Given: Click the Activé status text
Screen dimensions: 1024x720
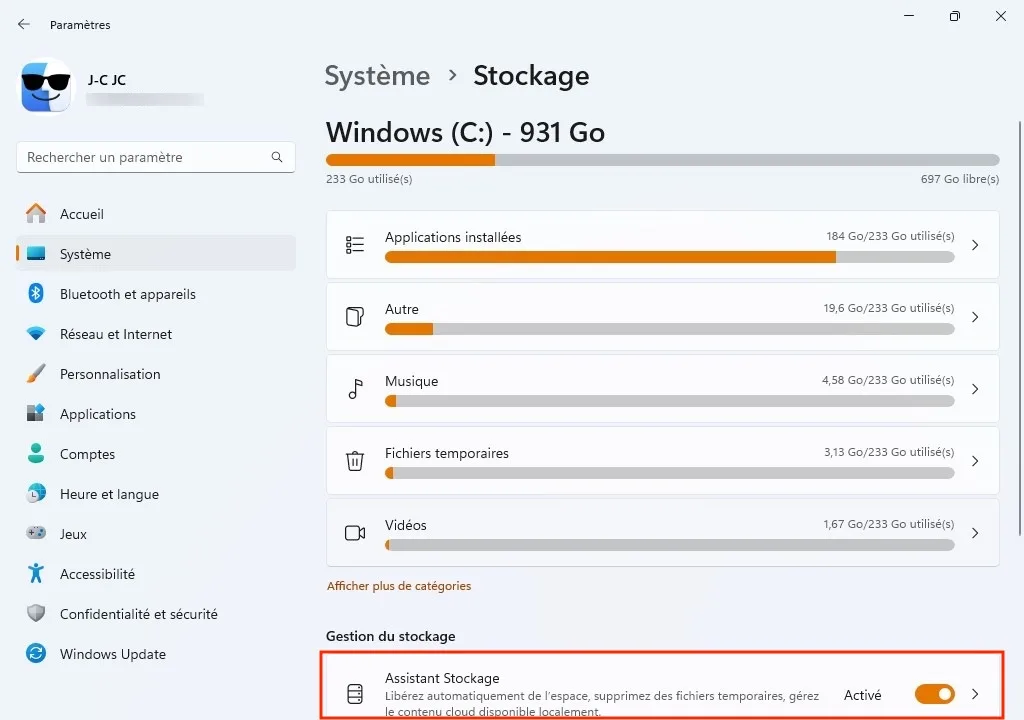Looking at the screenshot, I should pyautogui.click(x=862, y=695).
